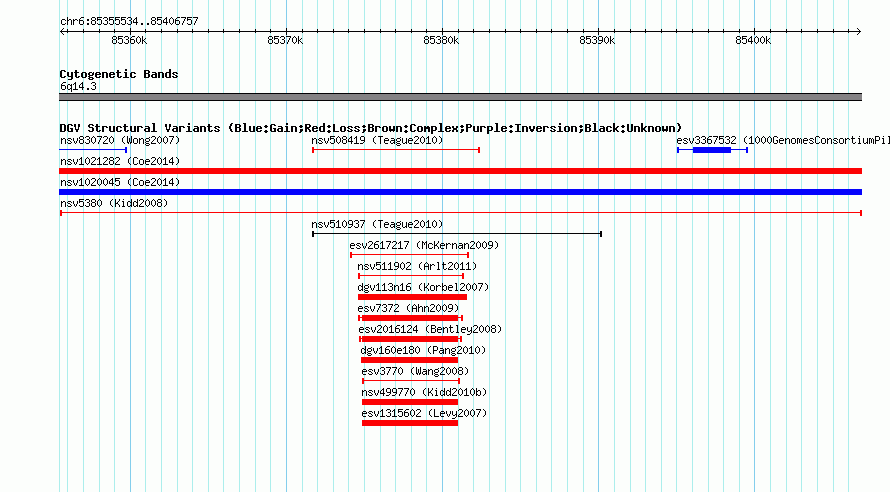This screenshot has height=492, width=890.
Task: Select dgv160e180 (Pang2010) label
Action: coord(423,350)
